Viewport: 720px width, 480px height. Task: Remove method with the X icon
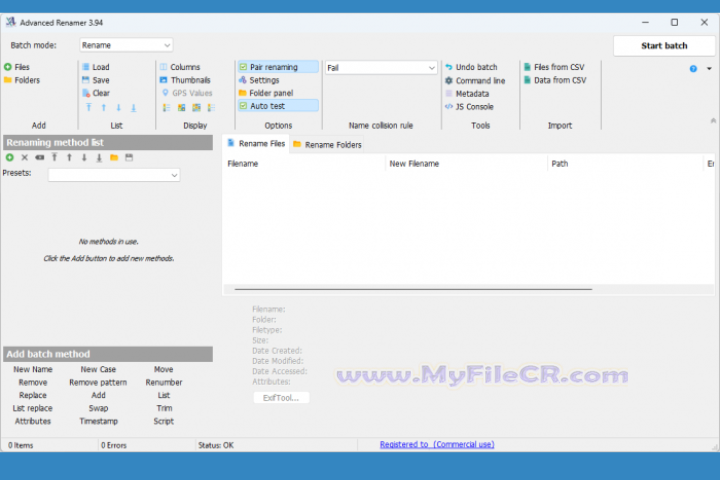click(25, 158)
